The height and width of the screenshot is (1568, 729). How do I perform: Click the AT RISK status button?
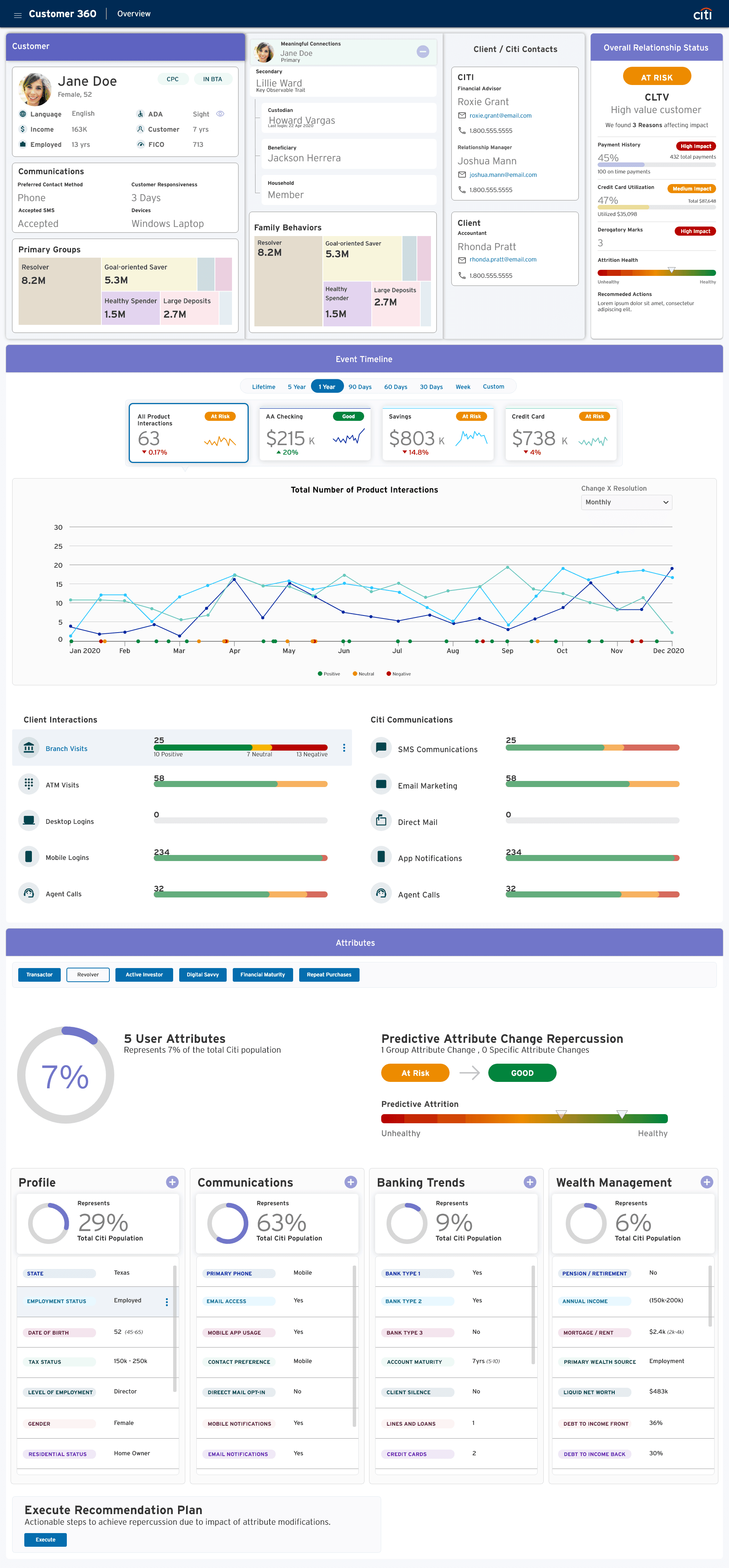[x=656, y=77]
